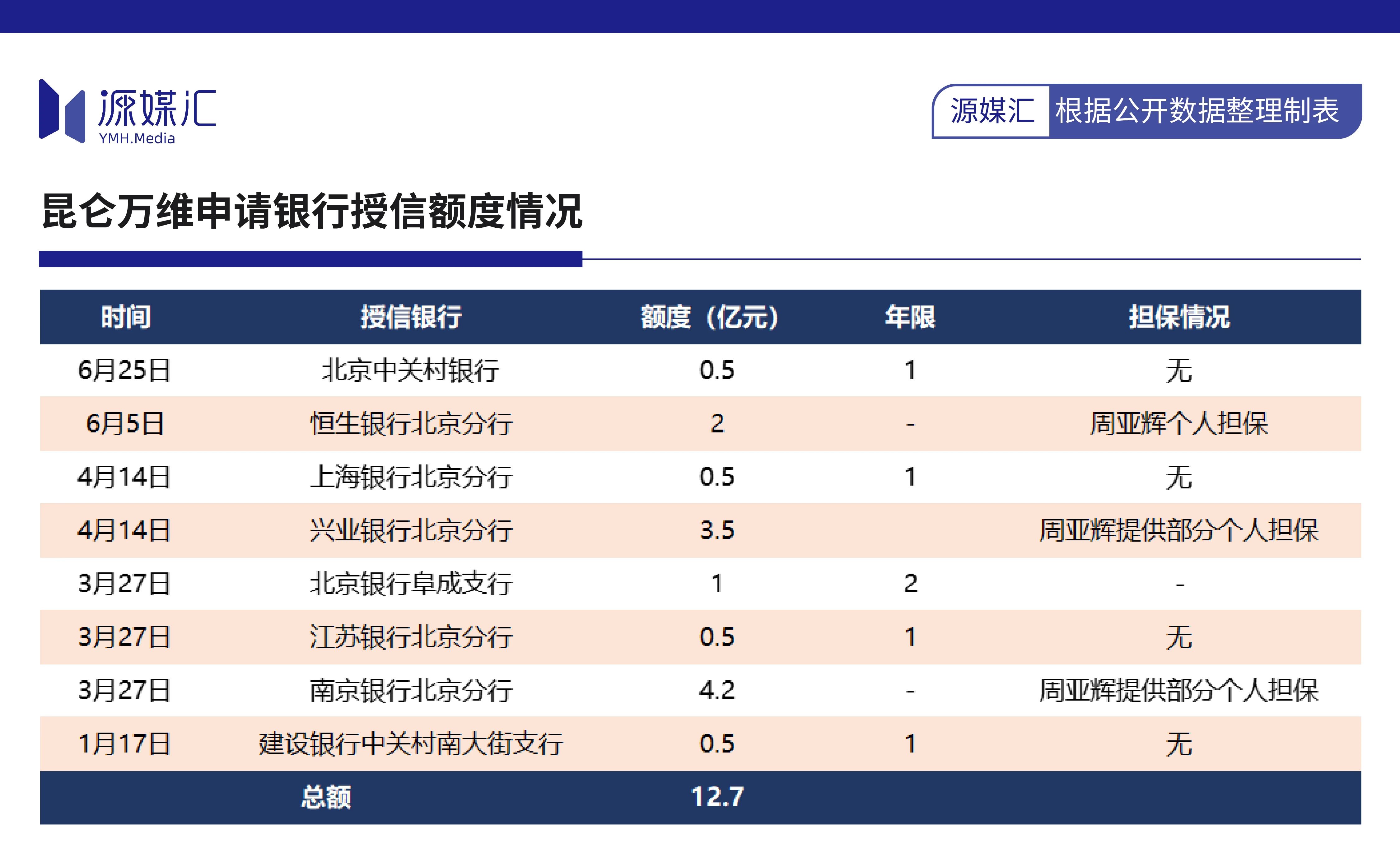Viewport: 1400px width, 853px height.
Task: Click the 授信银行 column header
Action: click(411, 317)
